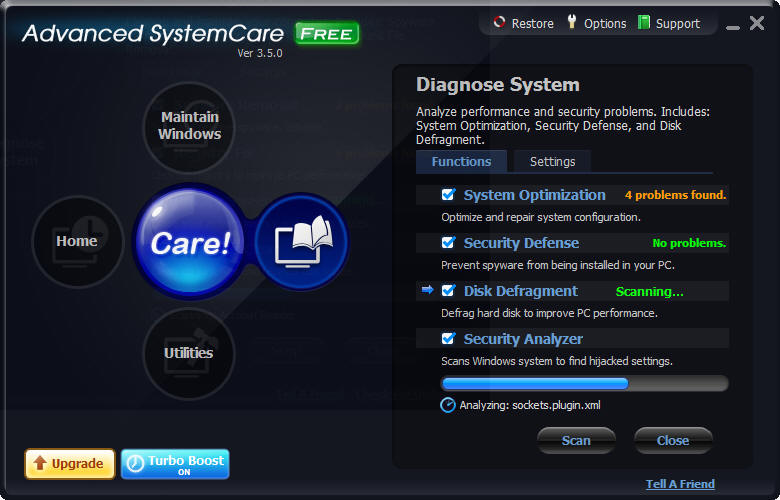Open the Maintain Windows circle

(x=189, y=127)
